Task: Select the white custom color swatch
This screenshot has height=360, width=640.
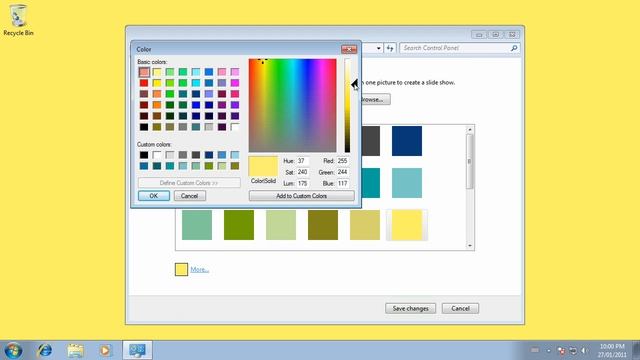Action: pos(157,155)
